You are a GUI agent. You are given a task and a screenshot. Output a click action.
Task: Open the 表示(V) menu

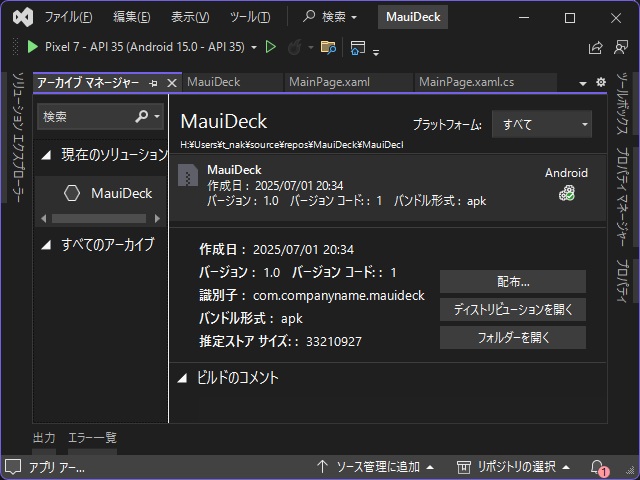190,17
